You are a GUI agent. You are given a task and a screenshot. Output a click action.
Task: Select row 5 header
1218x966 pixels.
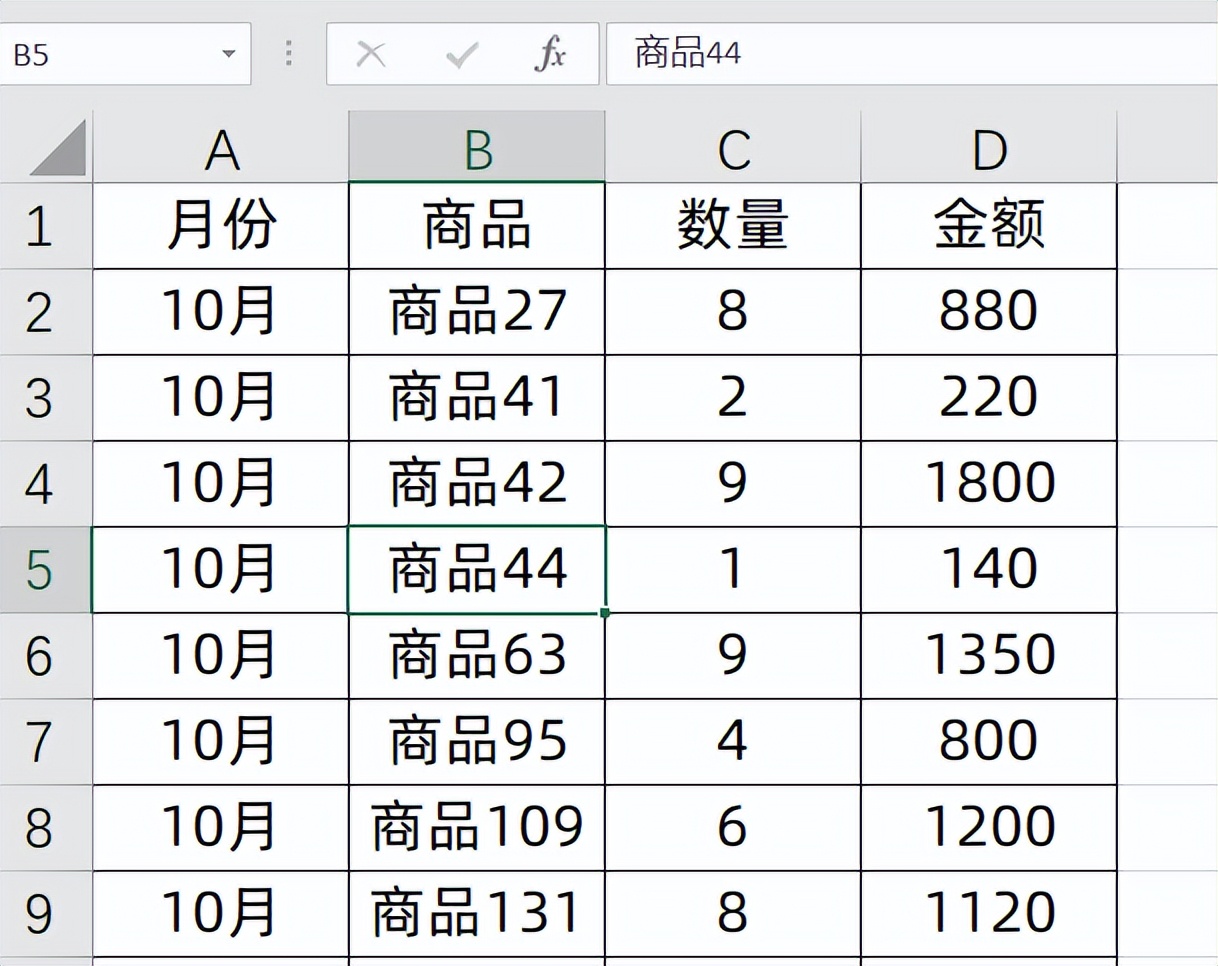click(46, 568)
